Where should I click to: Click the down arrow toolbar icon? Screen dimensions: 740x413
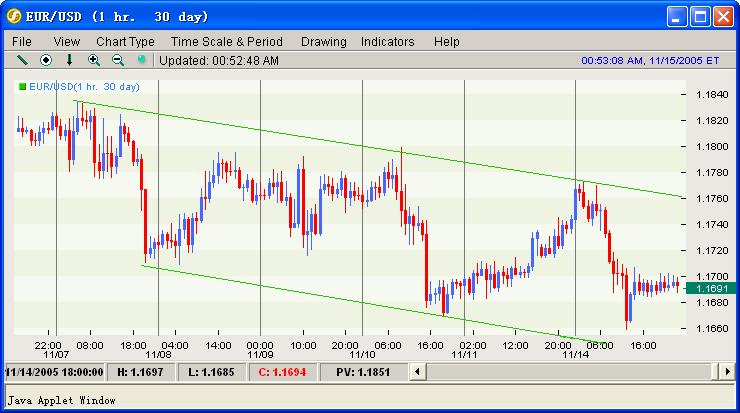tap(69, 60)
